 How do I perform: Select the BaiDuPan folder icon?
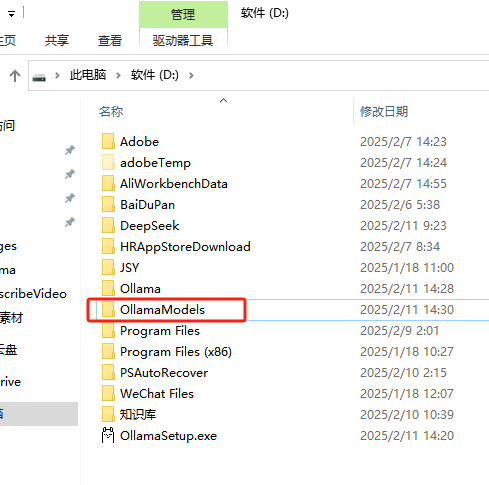[108, 204]
